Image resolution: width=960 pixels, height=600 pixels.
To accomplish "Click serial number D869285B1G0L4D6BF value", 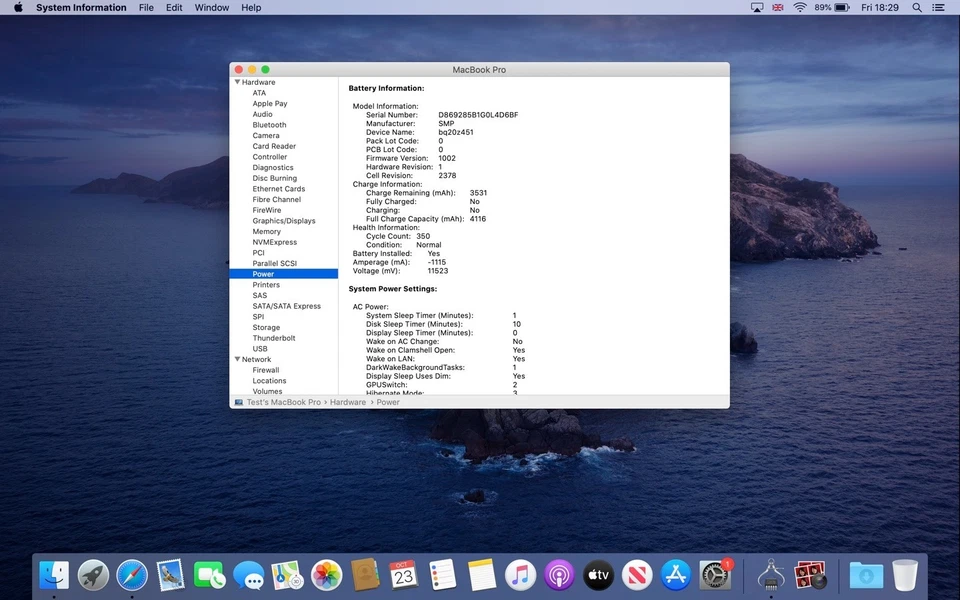I will point(478,114).
